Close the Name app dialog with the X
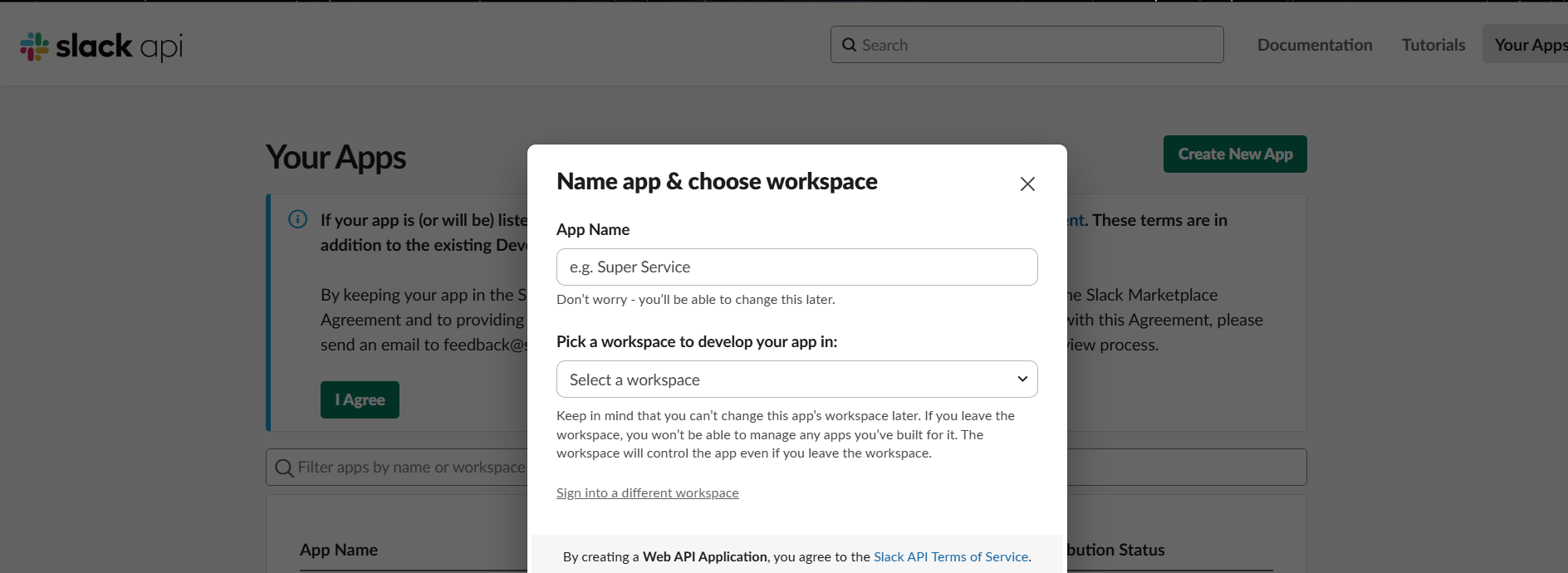This screenshot has height=573, width=1568. 1027,184
